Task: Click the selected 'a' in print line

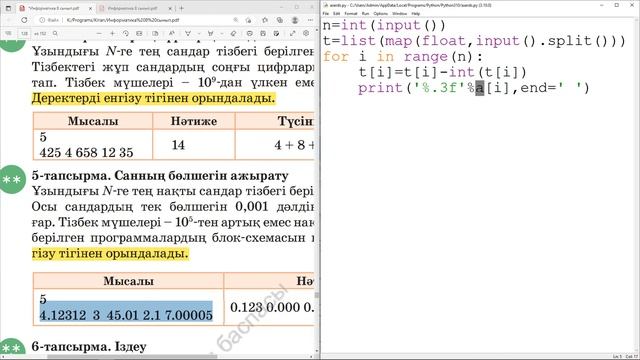Action: click(480, 88)
